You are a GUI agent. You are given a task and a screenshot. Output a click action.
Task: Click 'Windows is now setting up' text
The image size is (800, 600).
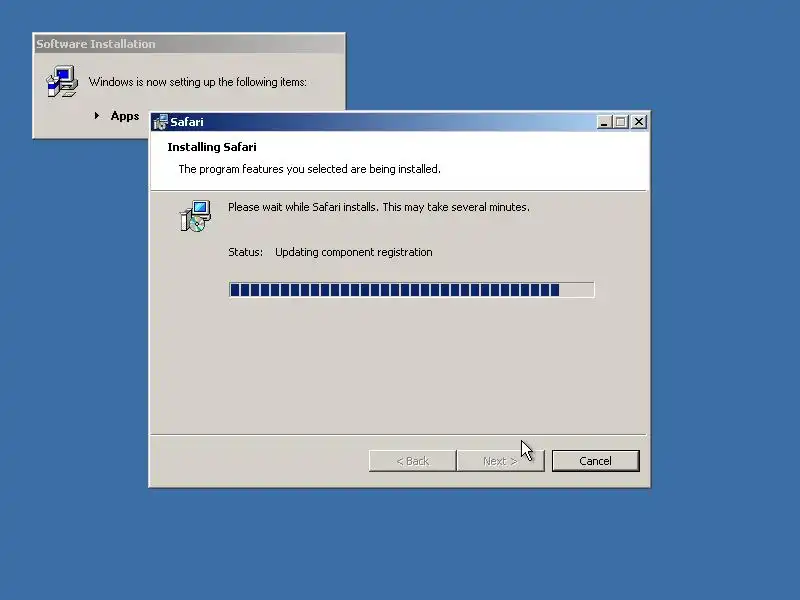(x=197, y=82)
